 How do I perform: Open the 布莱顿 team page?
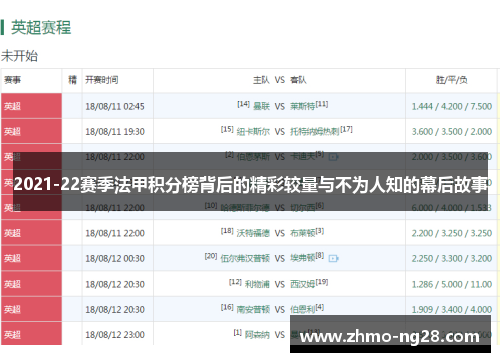(x=302, y=233)
